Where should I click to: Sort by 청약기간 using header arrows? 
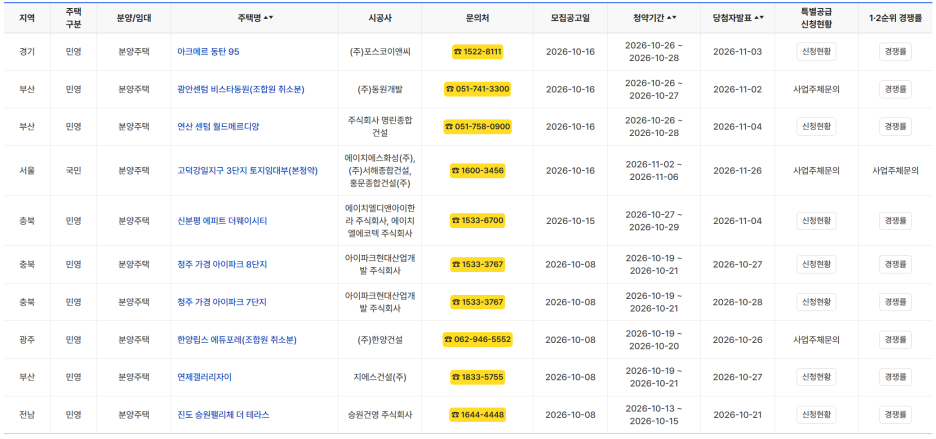(672, 18)
